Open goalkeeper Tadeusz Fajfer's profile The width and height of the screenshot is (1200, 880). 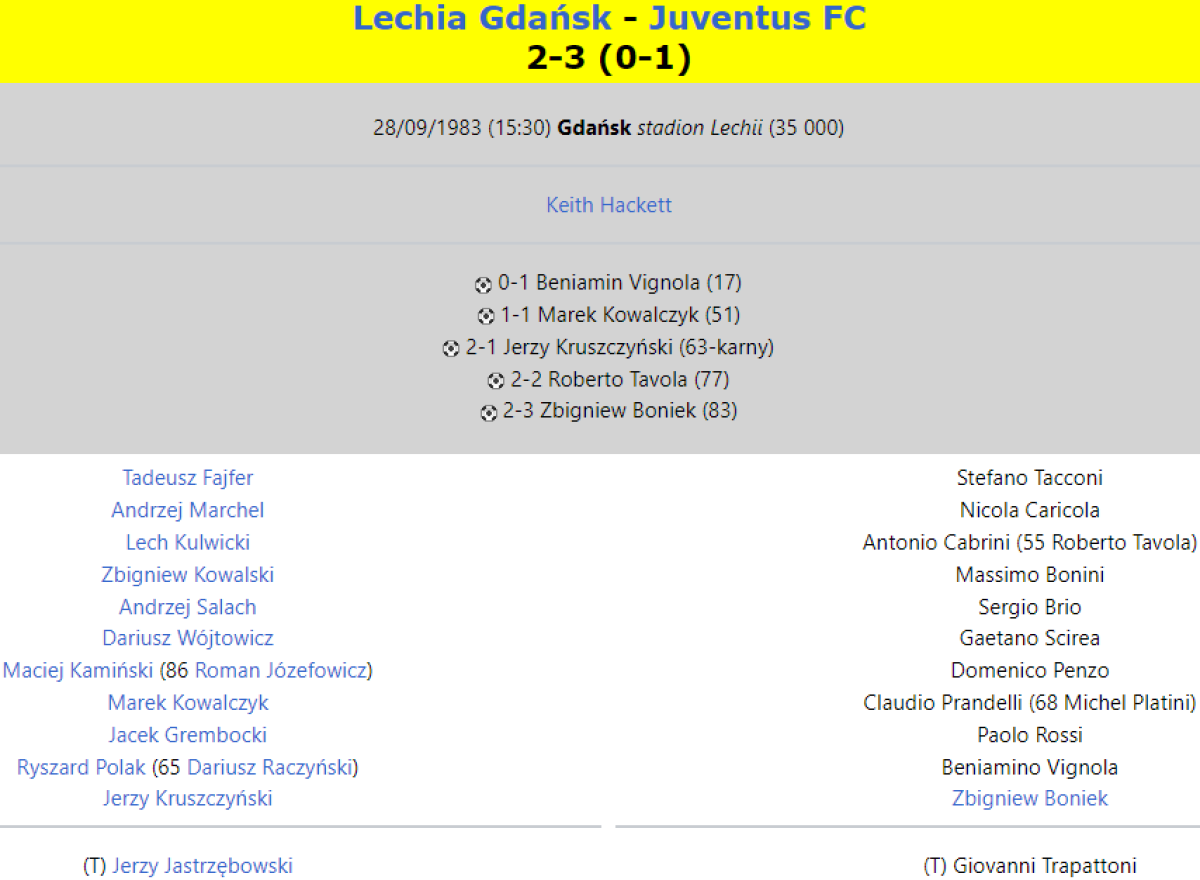pyautogui.click(x=188, y=478)
